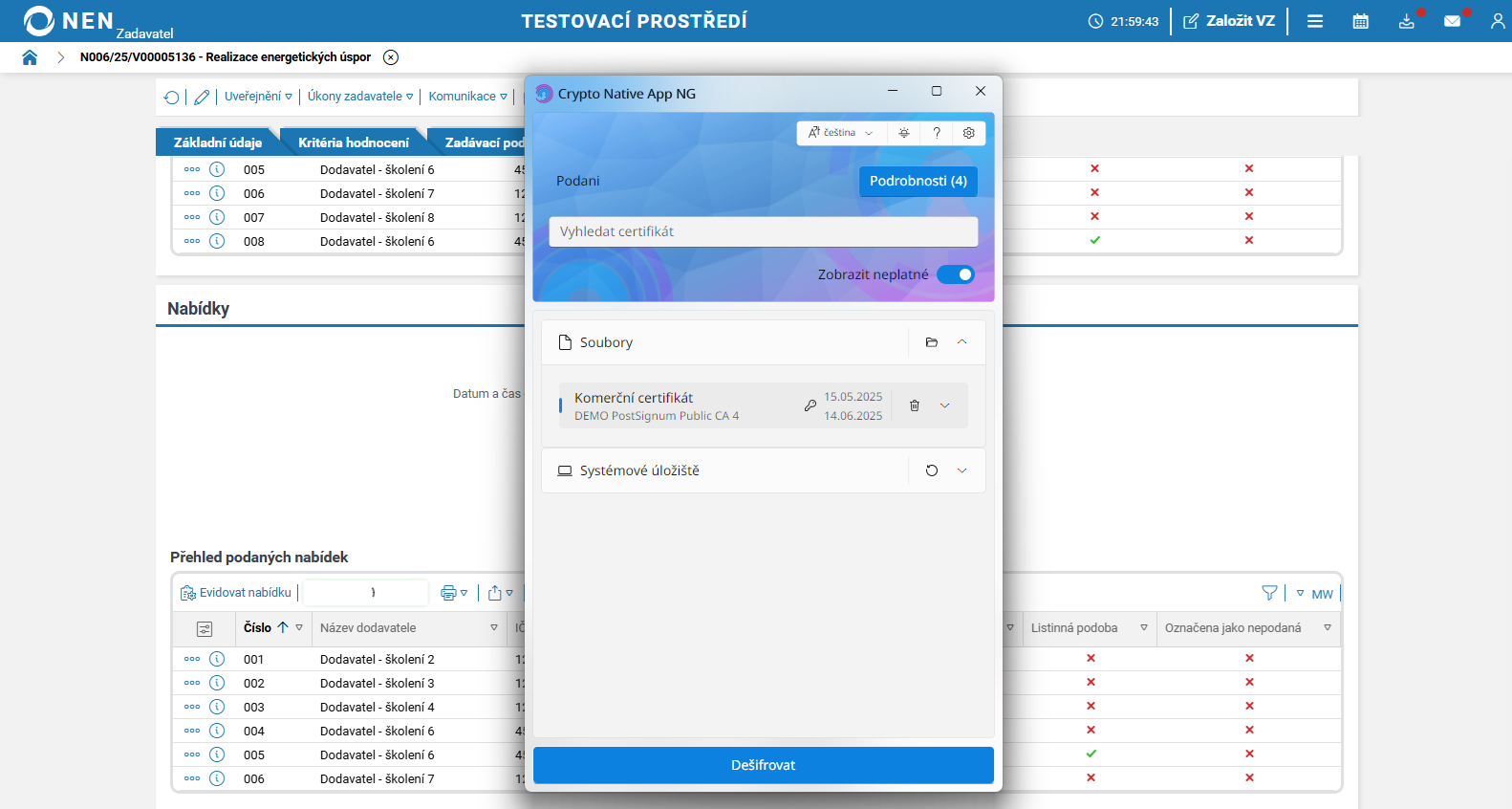The width and height of the screenshot is (1512, 809).
Task: Open the calendar in the NEN header
Action: click(x=1361, y=21)
